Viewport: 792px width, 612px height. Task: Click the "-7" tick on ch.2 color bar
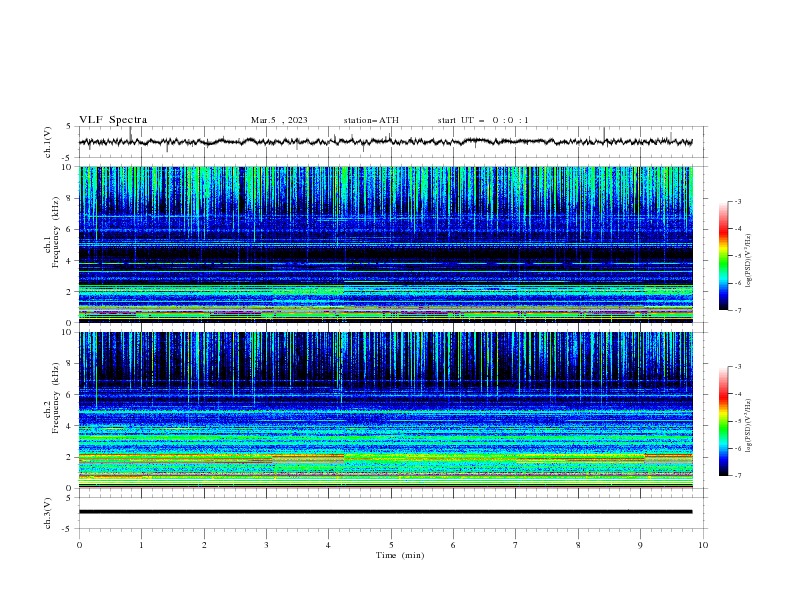737,476
